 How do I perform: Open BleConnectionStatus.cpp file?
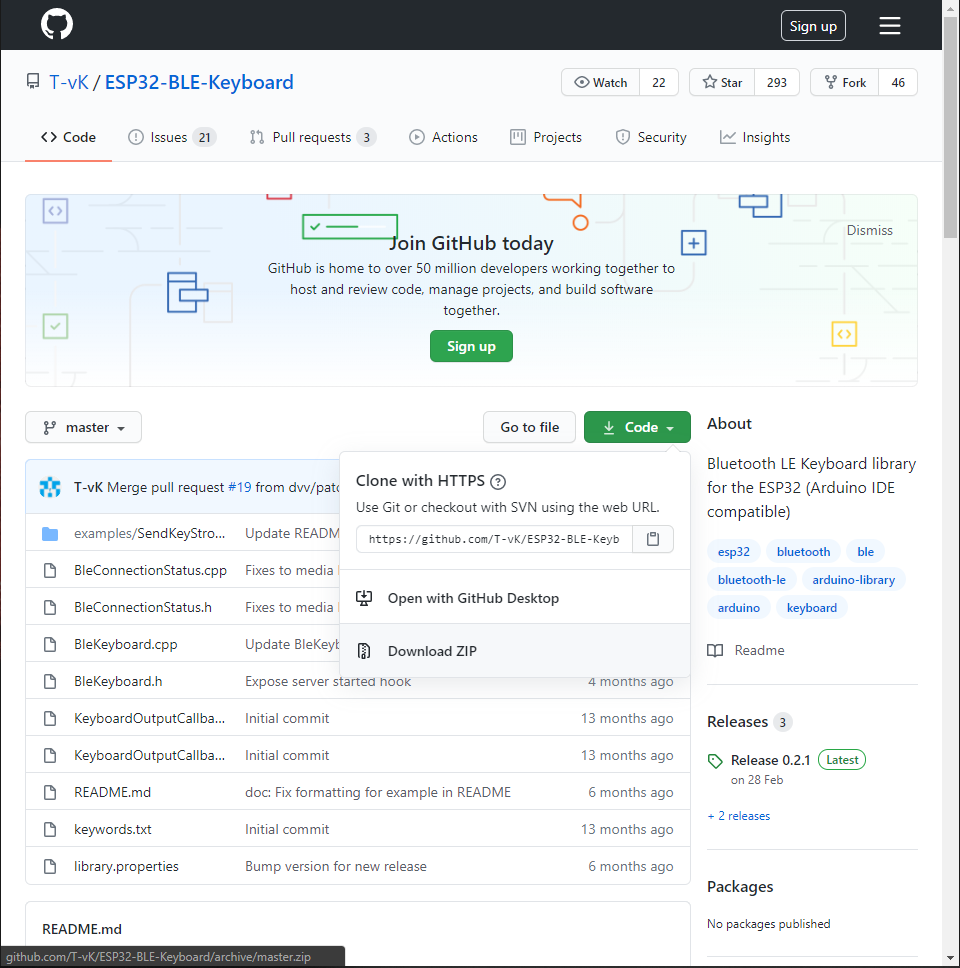pos(150,570)
